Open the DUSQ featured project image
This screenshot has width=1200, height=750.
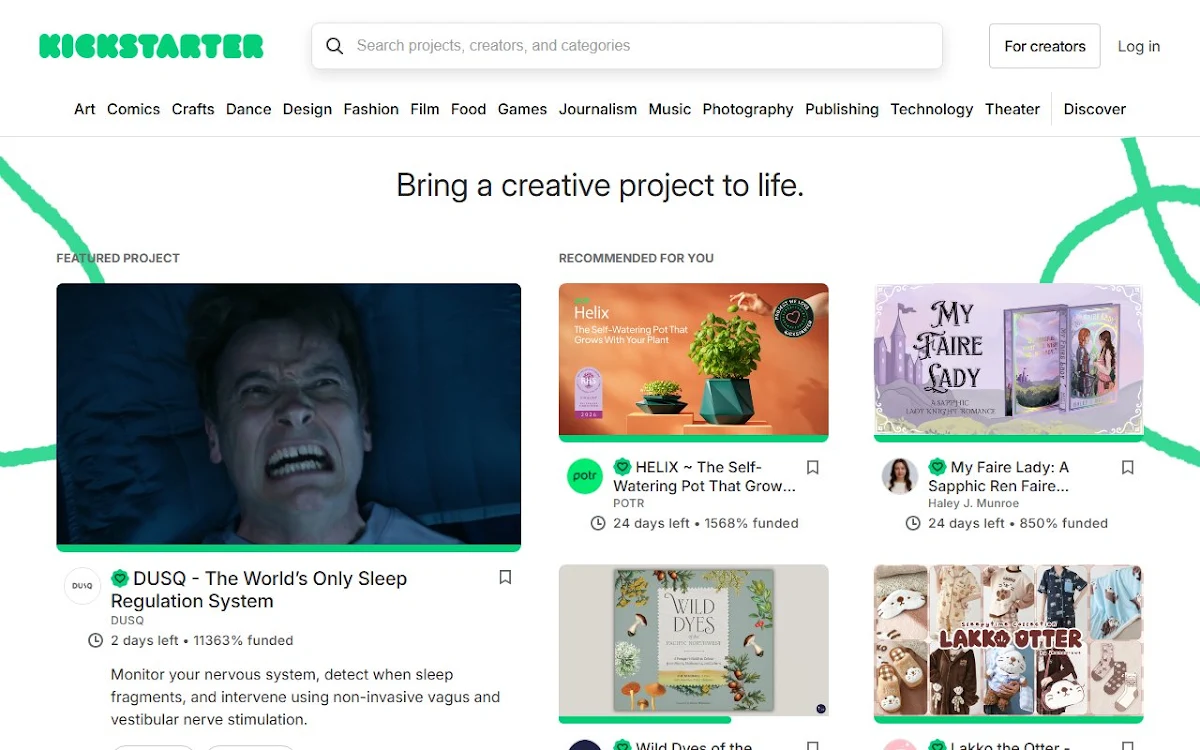pyautogui.click(x=289, y=414)
